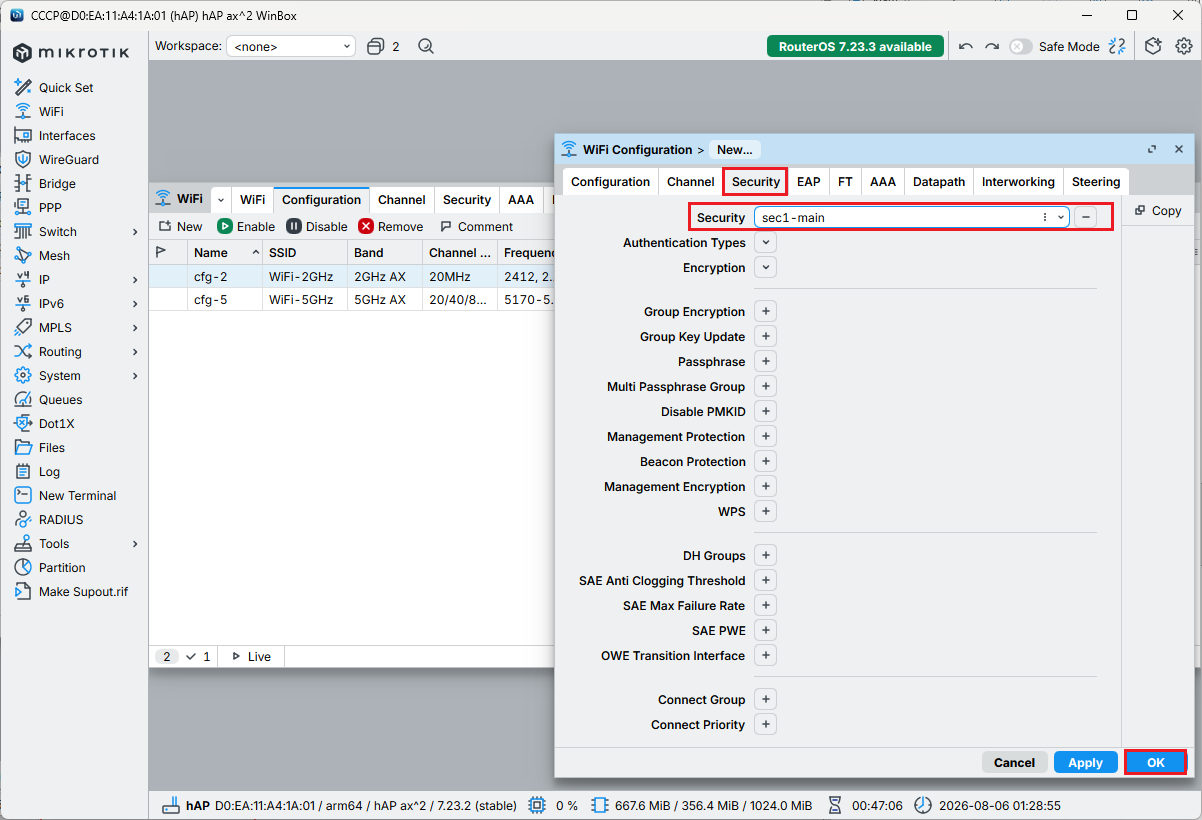Expand the Encryption section
The image size is (1202, 820).
point(765,268)
